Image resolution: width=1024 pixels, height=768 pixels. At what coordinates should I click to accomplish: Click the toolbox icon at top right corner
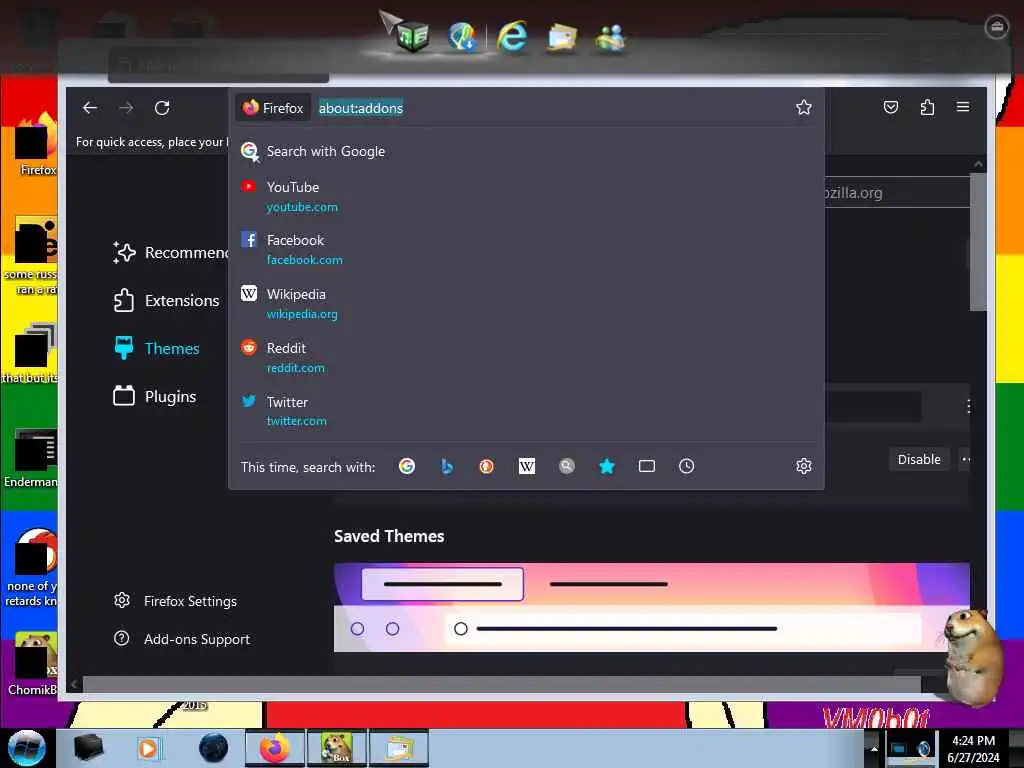pos(996,27)
